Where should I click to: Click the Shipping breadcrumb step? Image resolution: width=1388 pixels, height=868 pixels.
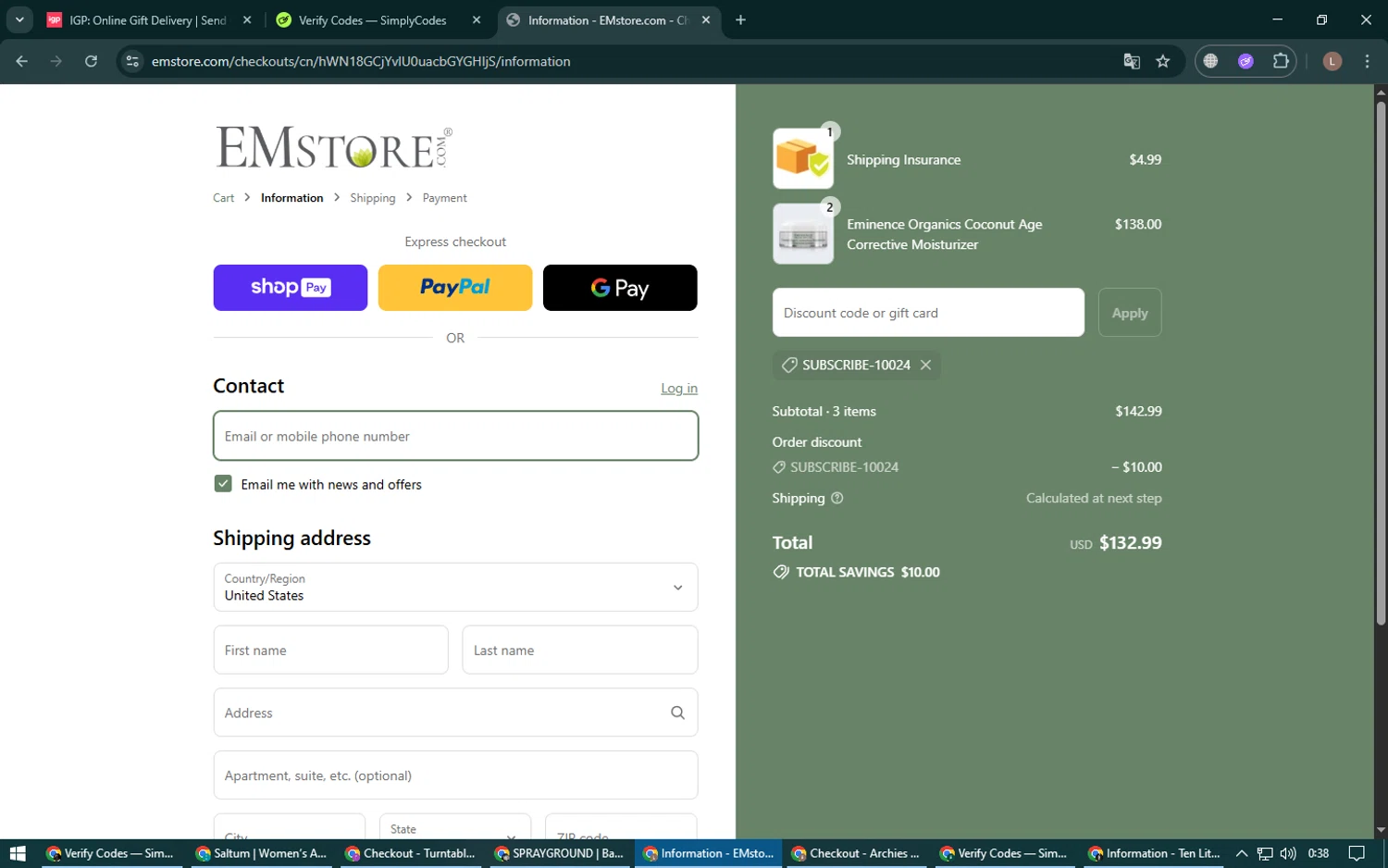tap(372, 198)
